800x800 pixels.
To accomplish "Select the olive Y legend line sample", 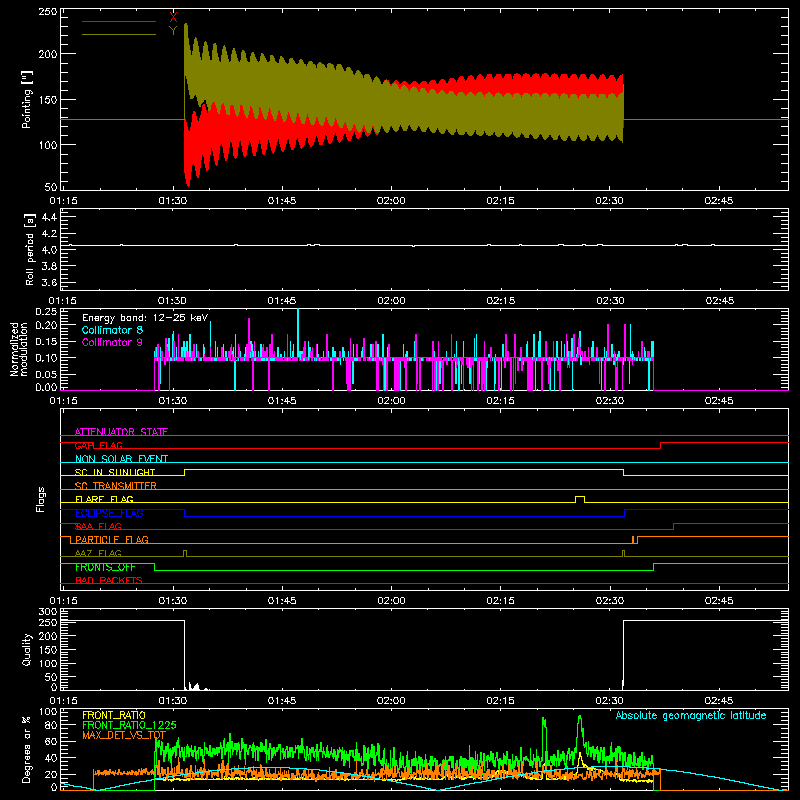I will point(119,34).
